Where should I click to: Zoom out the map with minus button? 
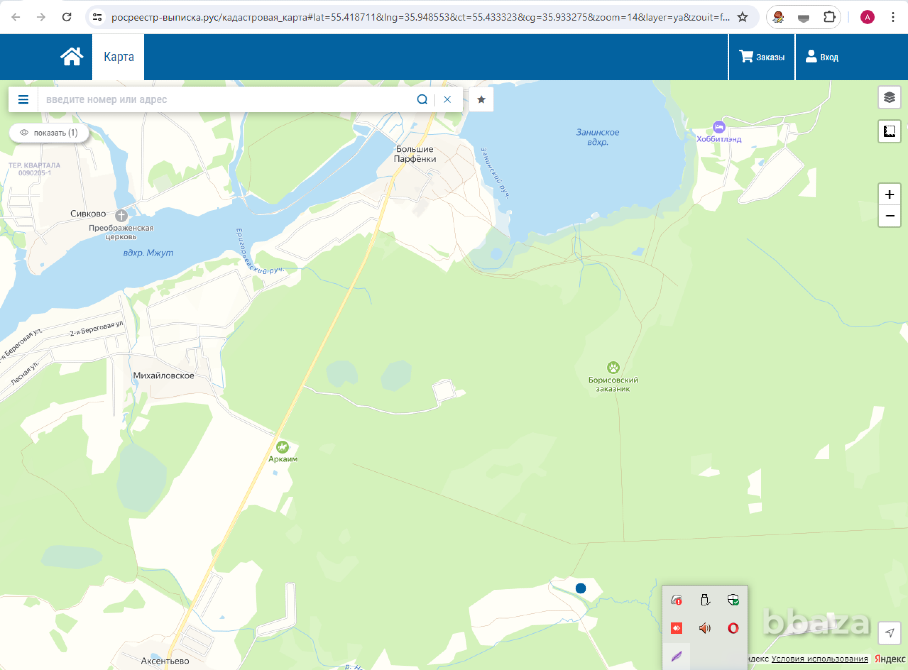(889, 216)
